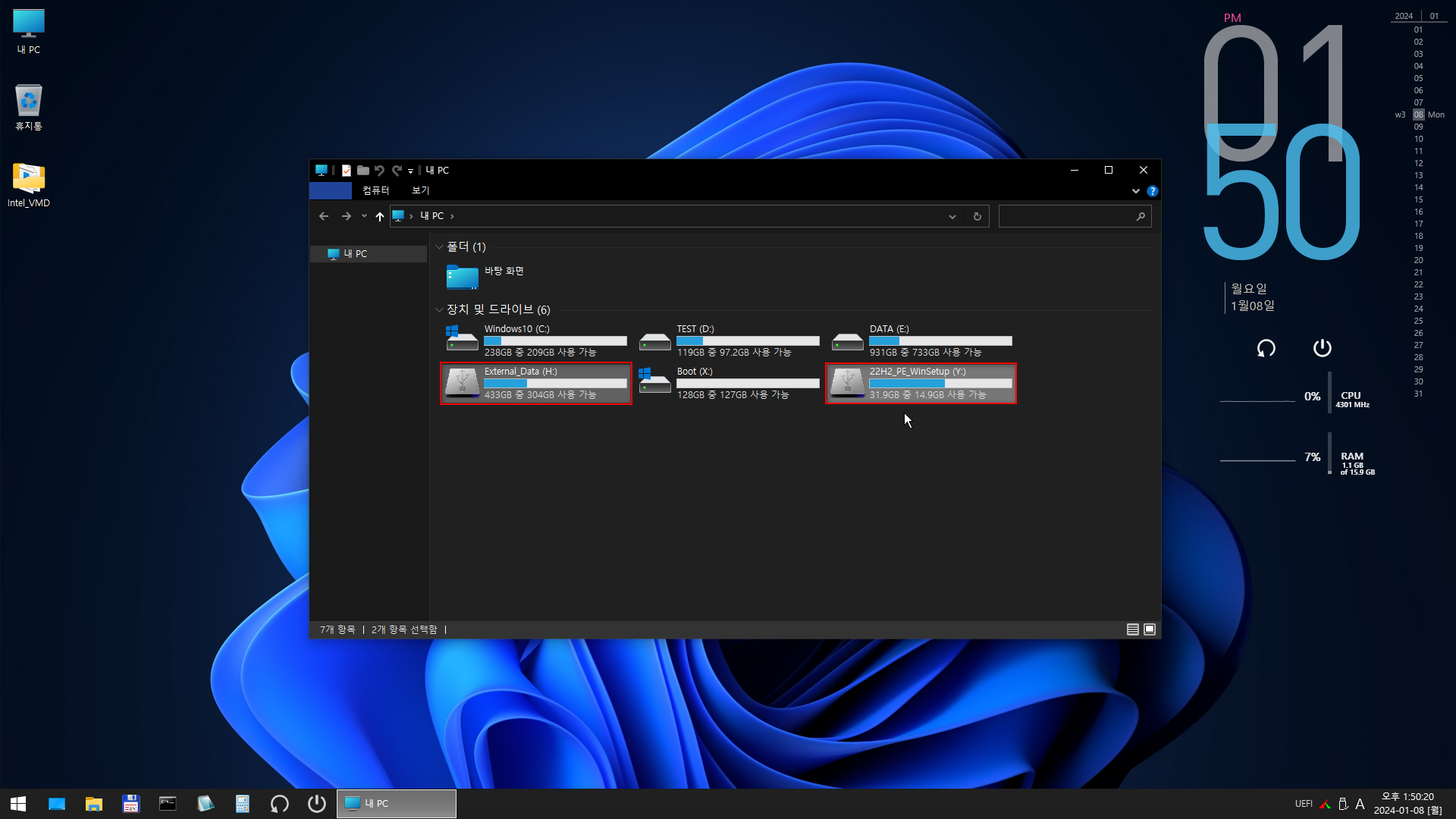
Task: Click the redo icon in title bar
Action: [x=397, y=171]
